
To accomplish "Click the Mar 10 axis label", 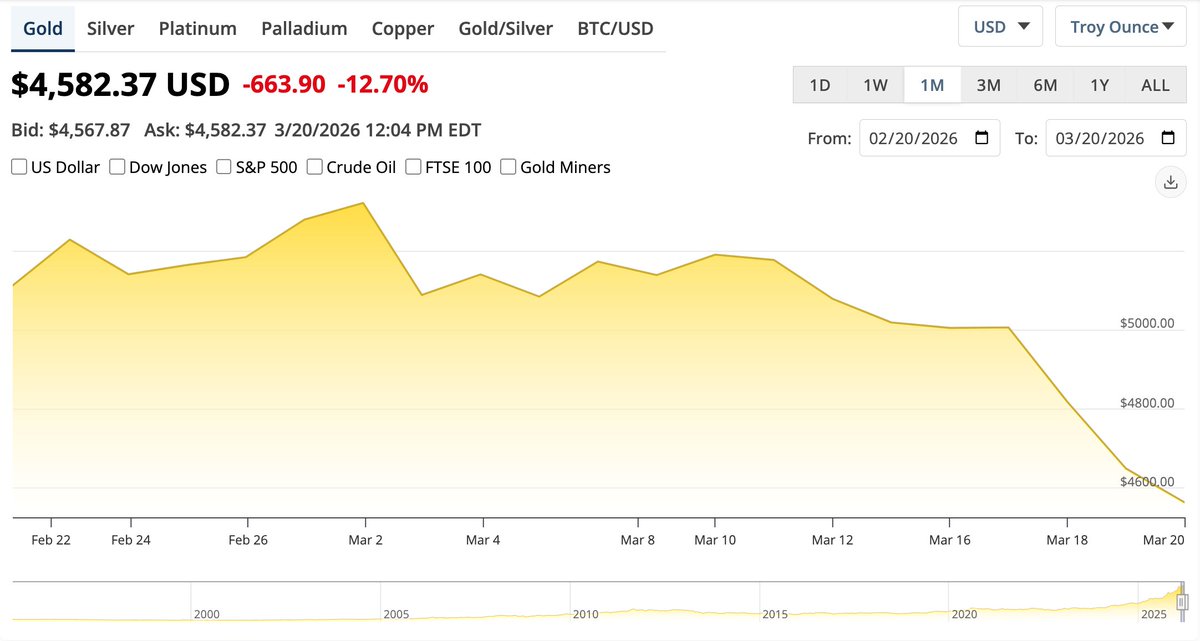I will pyautogui.click(x=715, y=540).
